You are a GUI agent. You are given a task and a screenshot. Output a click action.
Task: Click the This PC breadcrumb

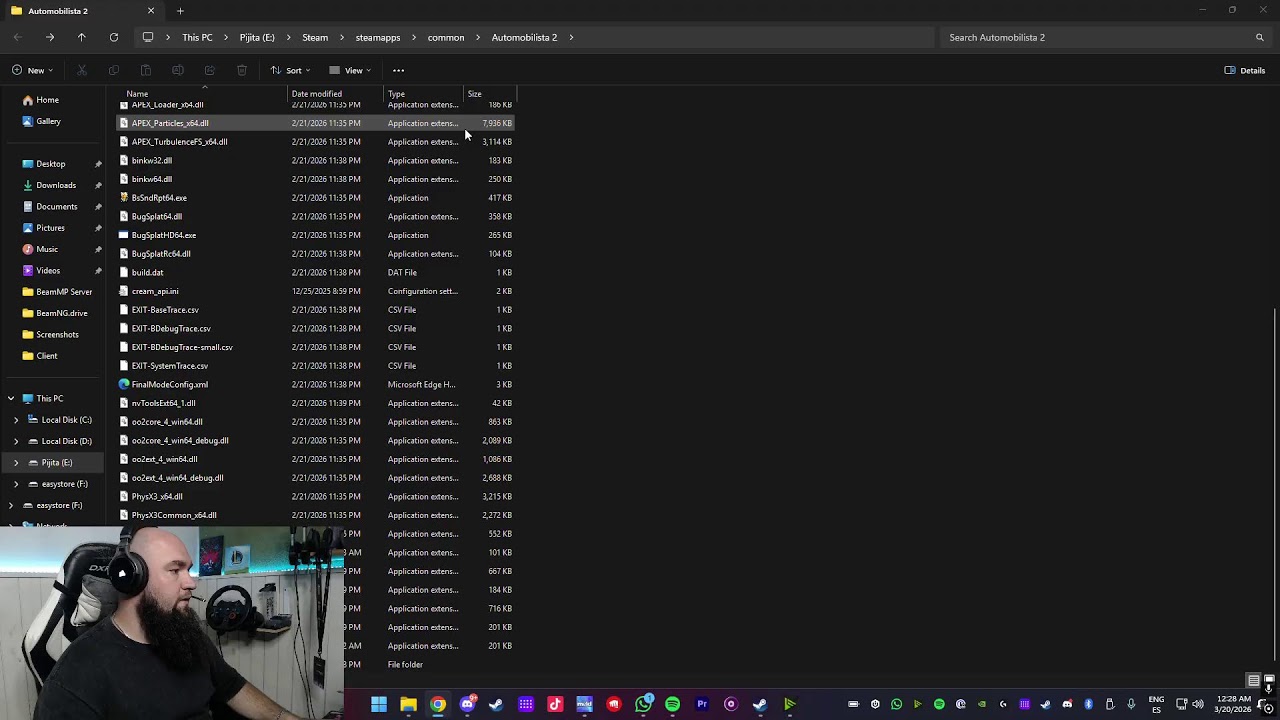coord(197,37)
